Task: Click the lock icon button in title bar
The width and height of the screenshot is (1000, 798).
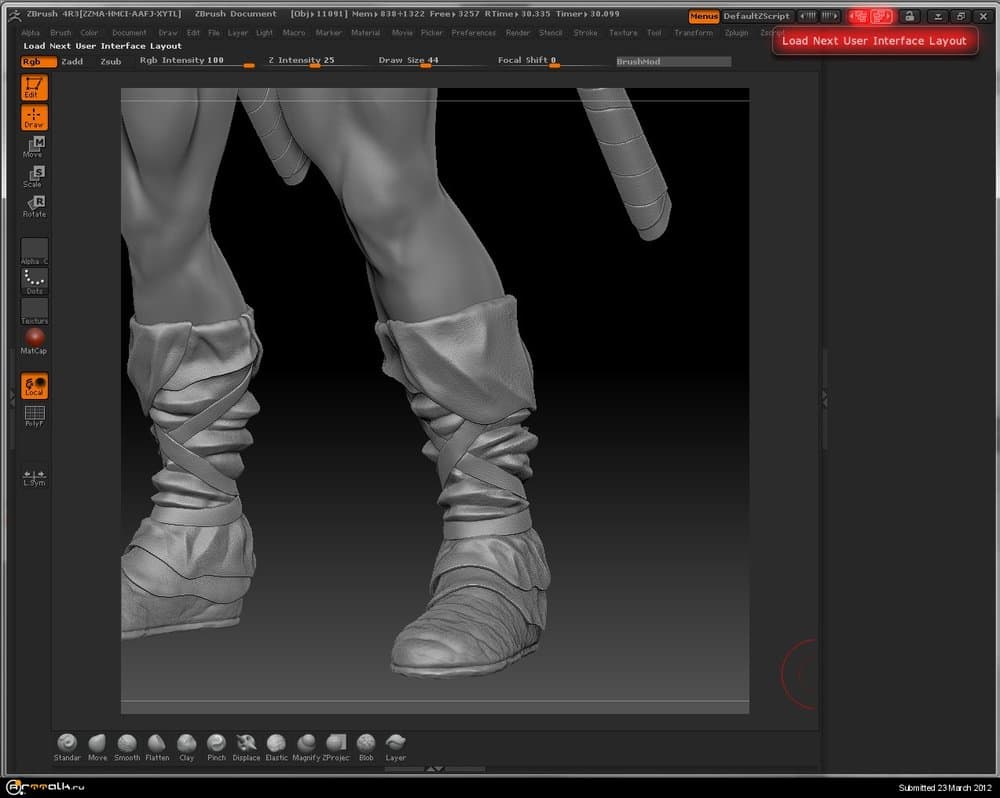Action: 910,16
